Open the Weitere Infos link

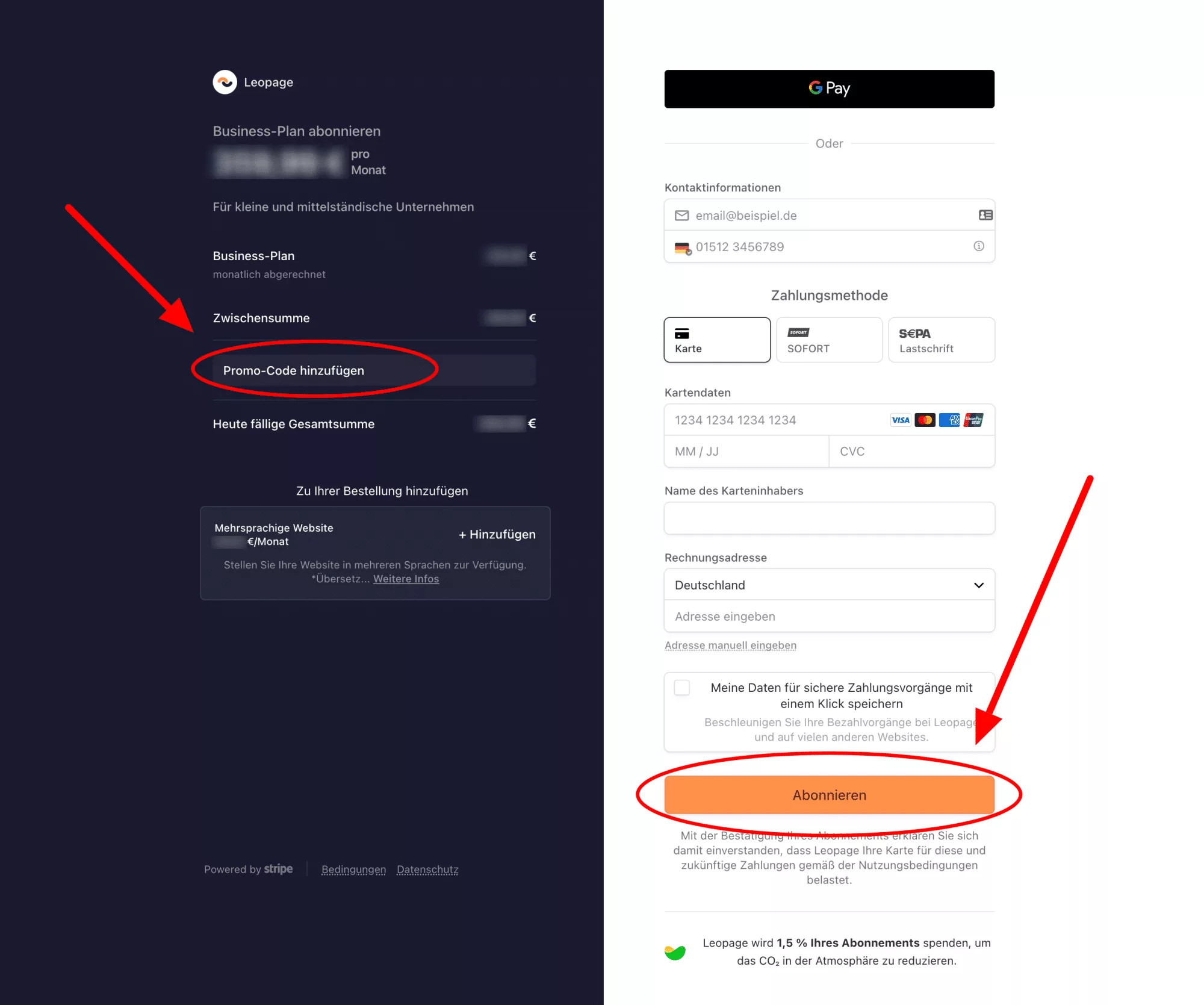[x=406, y=579]
